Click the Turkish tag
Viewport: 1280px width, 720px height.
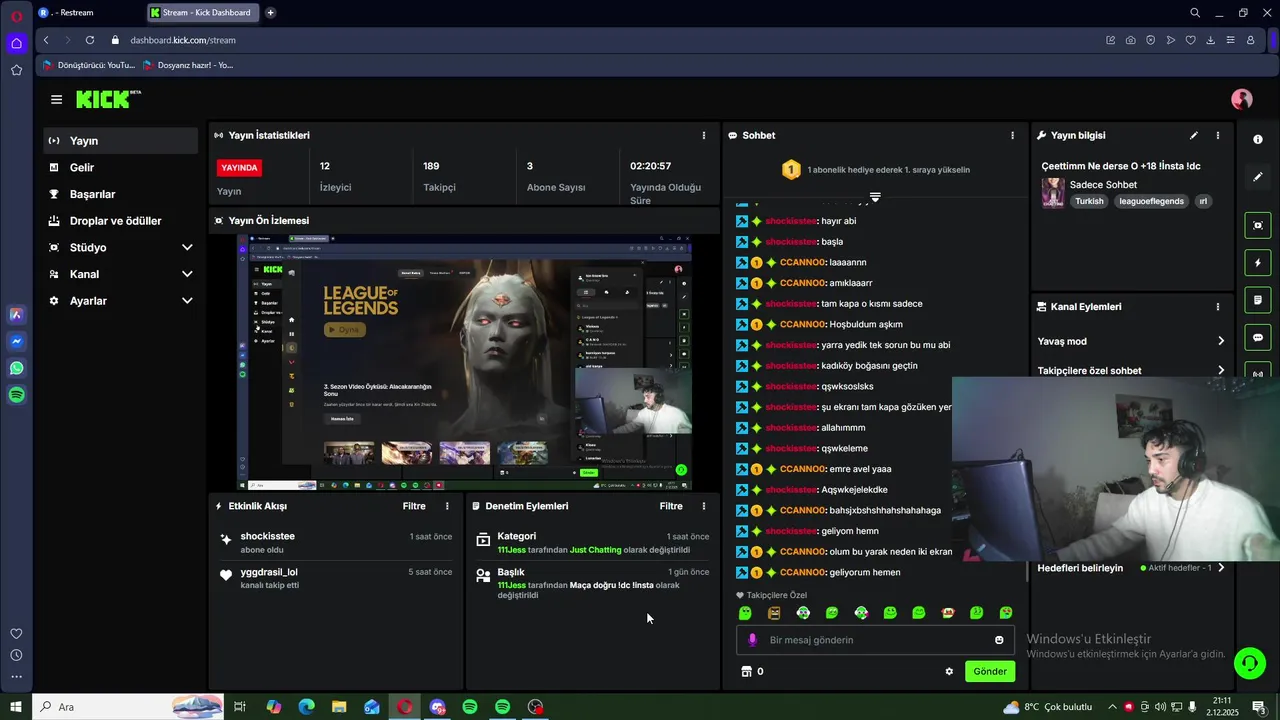(1089, 201)
